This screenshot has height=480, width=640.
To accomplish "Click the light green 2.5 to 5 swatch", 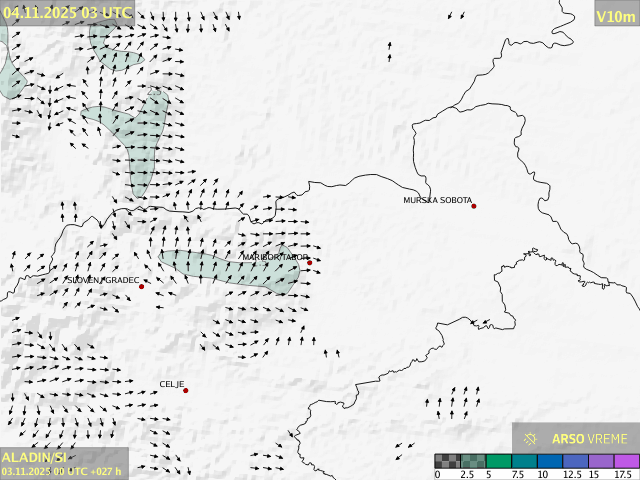I will point(472,461).
